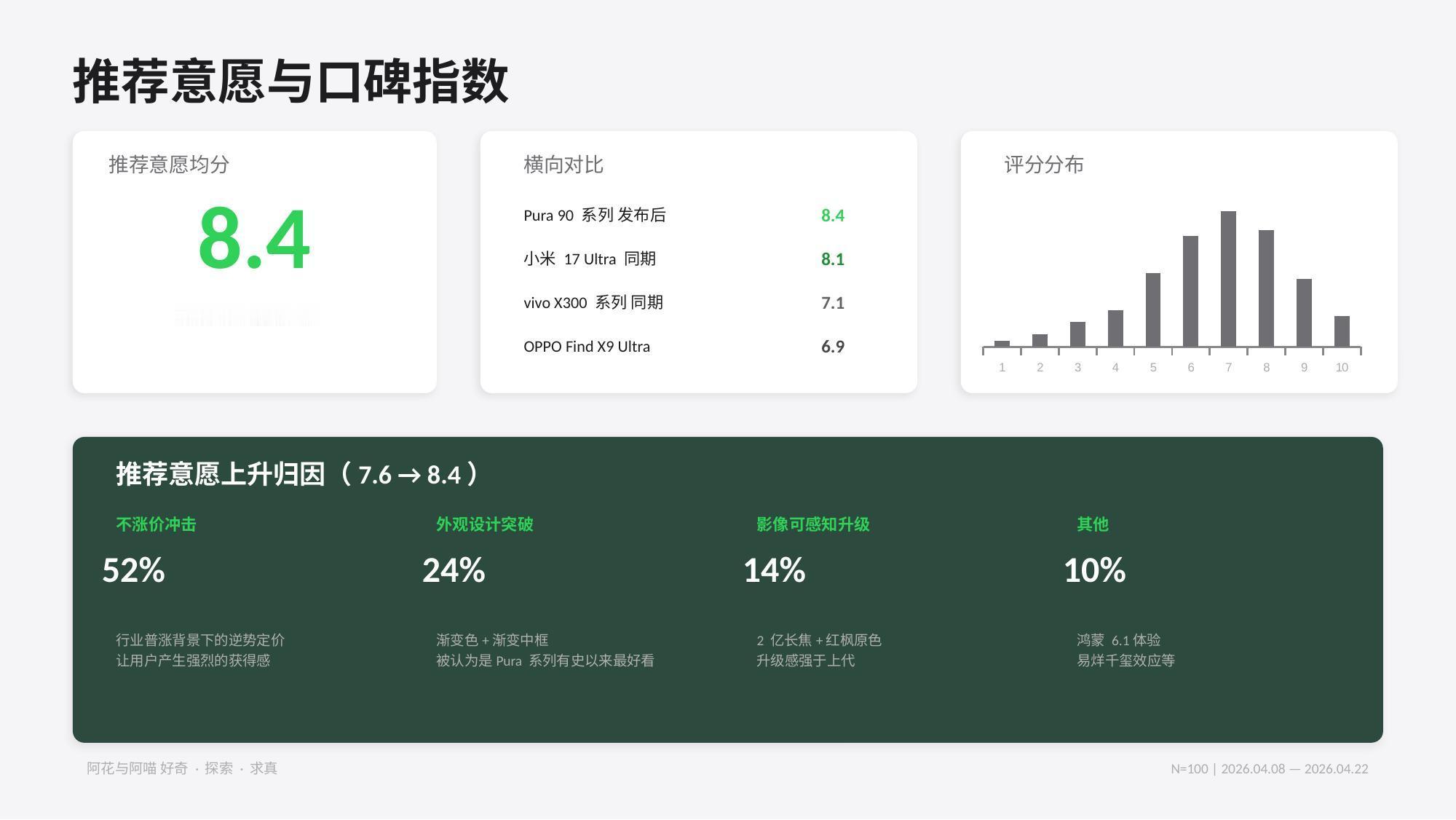The width and height of the screenshot is (1456, 820).
Task: Click the green 8.1 comparison score
Action: (x=832, y=259)
